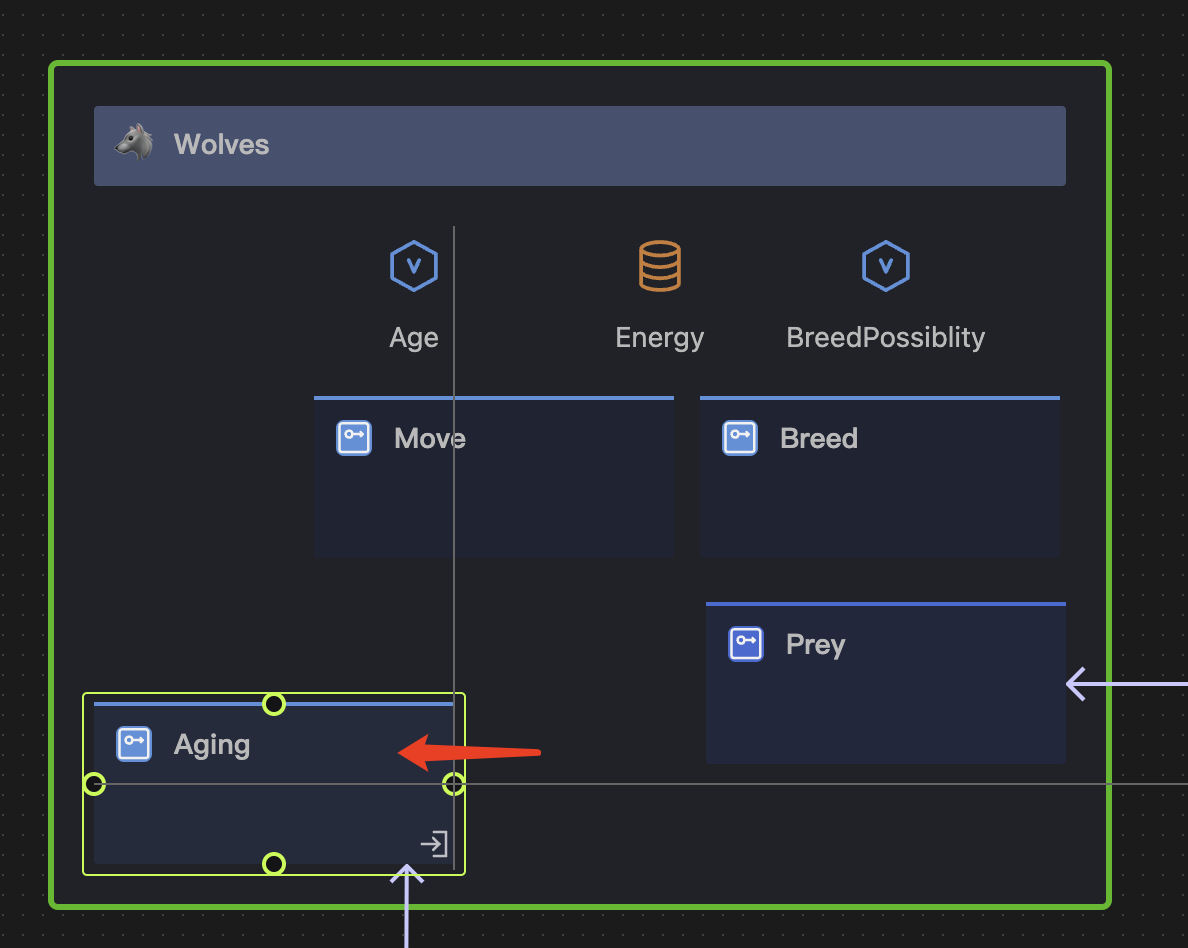Select the Prey action block body
Image resolution: width=1188 pixels, height=948 pixels.
pos(885,710)
